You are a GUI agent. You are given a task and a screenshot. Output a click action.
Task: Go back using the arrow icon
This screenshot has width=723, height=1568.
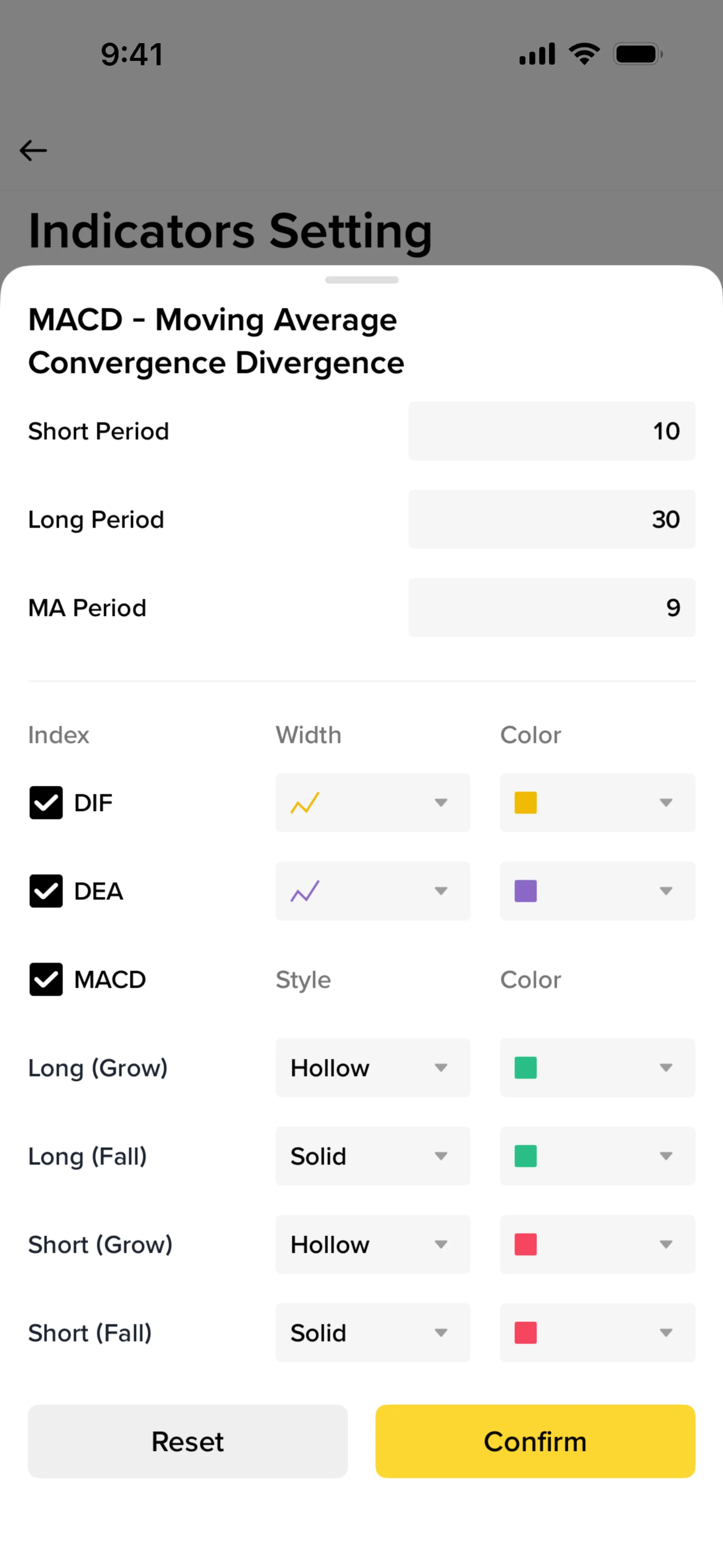click(33, 150)
